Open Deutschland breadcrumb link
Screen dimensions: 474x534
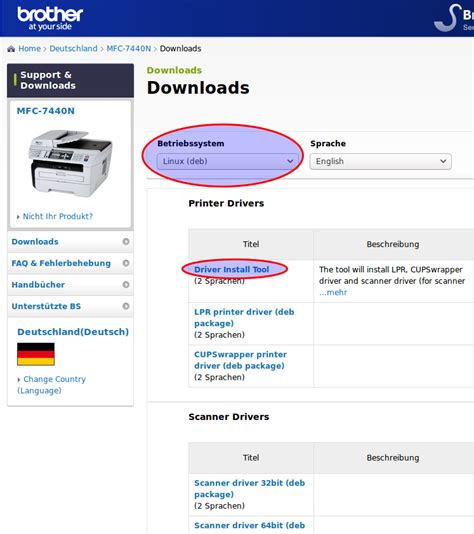point(73,49)
